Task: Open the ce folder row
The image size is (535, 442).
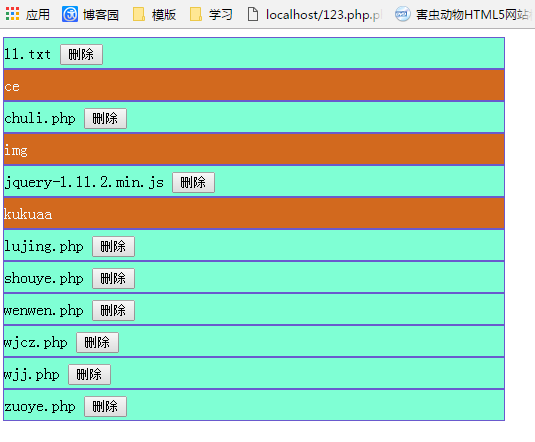Action: point(254,85)
